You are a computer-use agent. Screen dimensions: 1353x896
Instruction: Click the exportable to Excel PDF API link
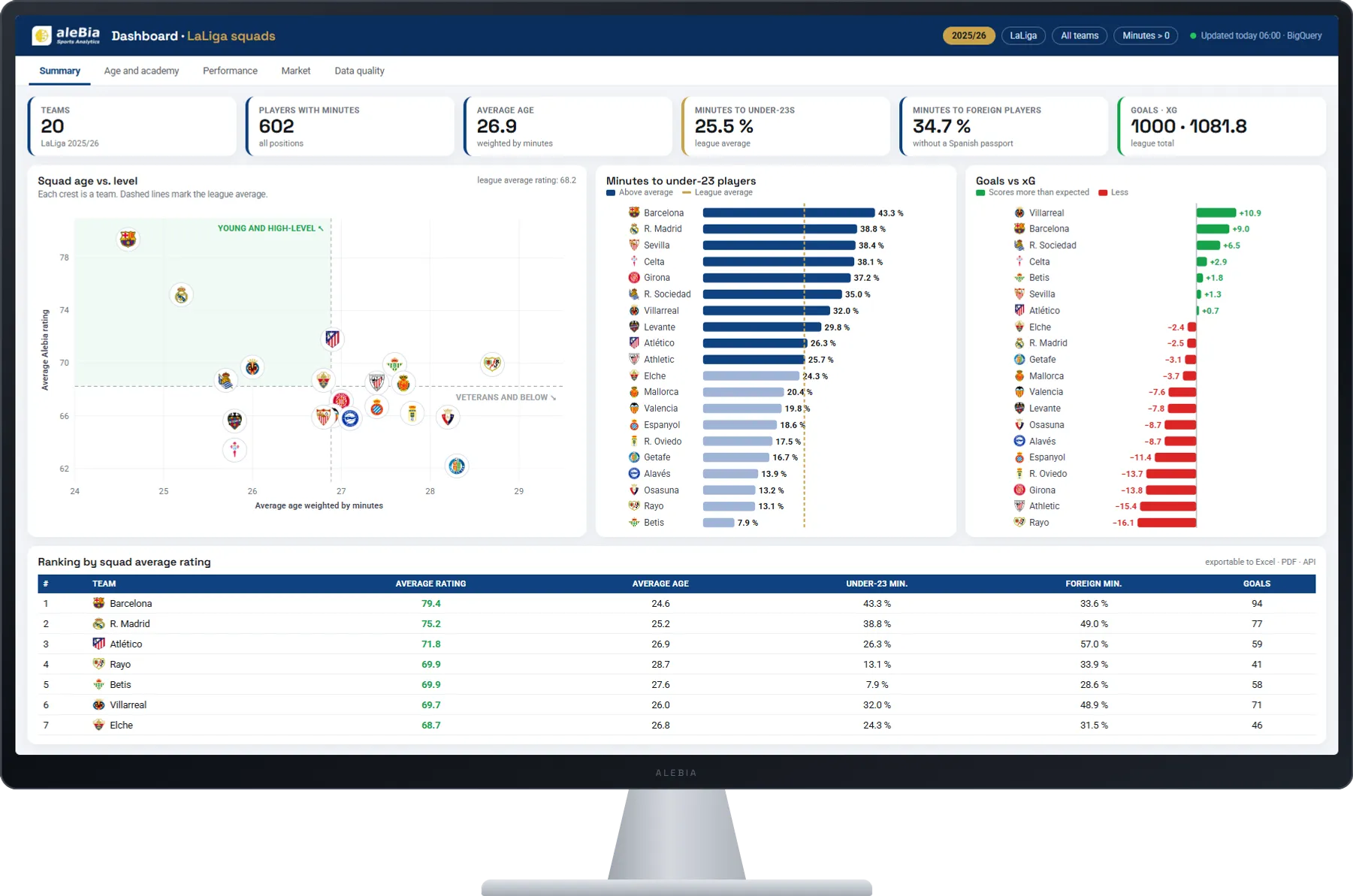pyautogui.click(x=1260, y=562)
